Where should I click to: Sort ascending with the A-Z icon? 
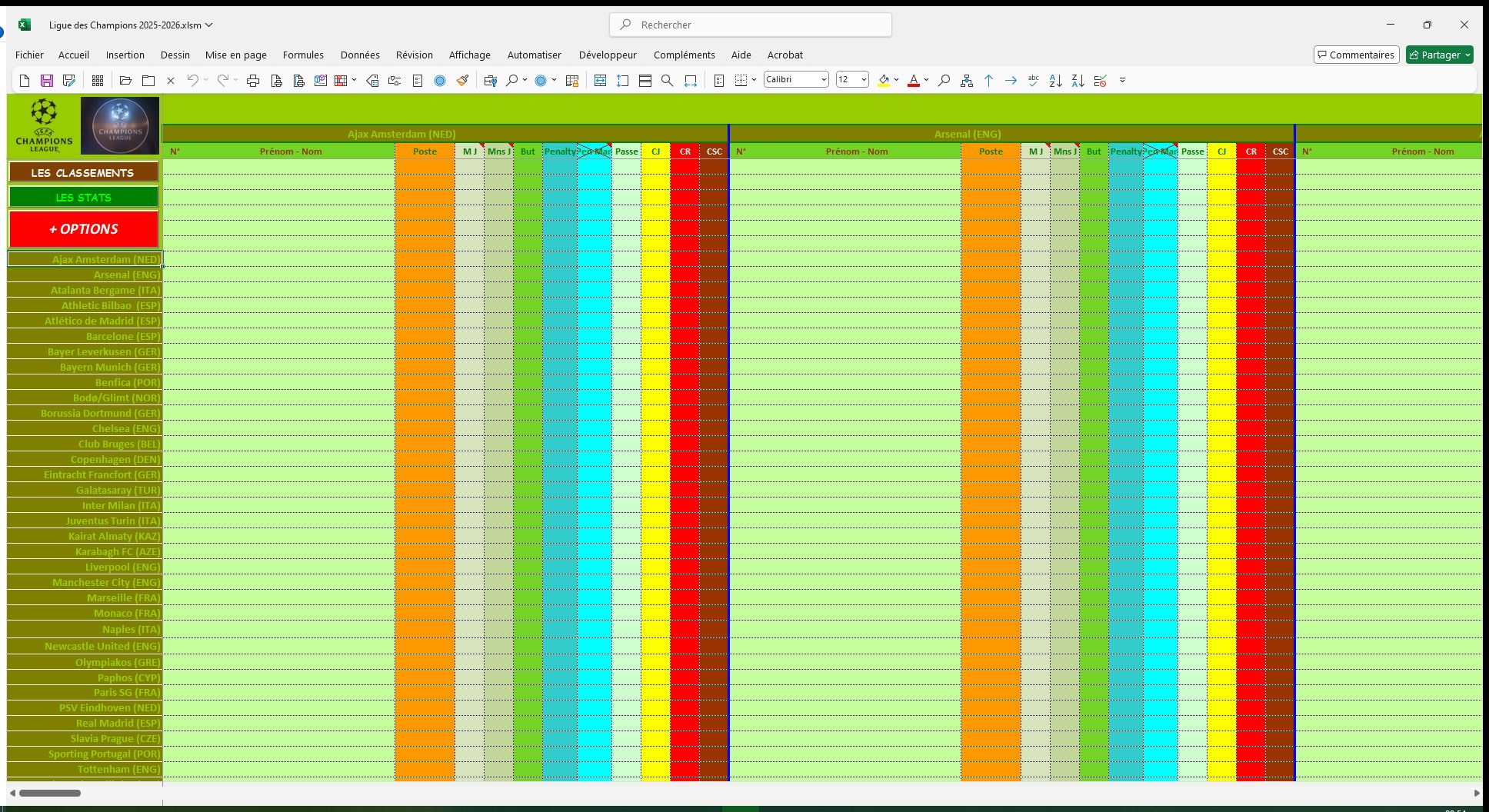1056,80
